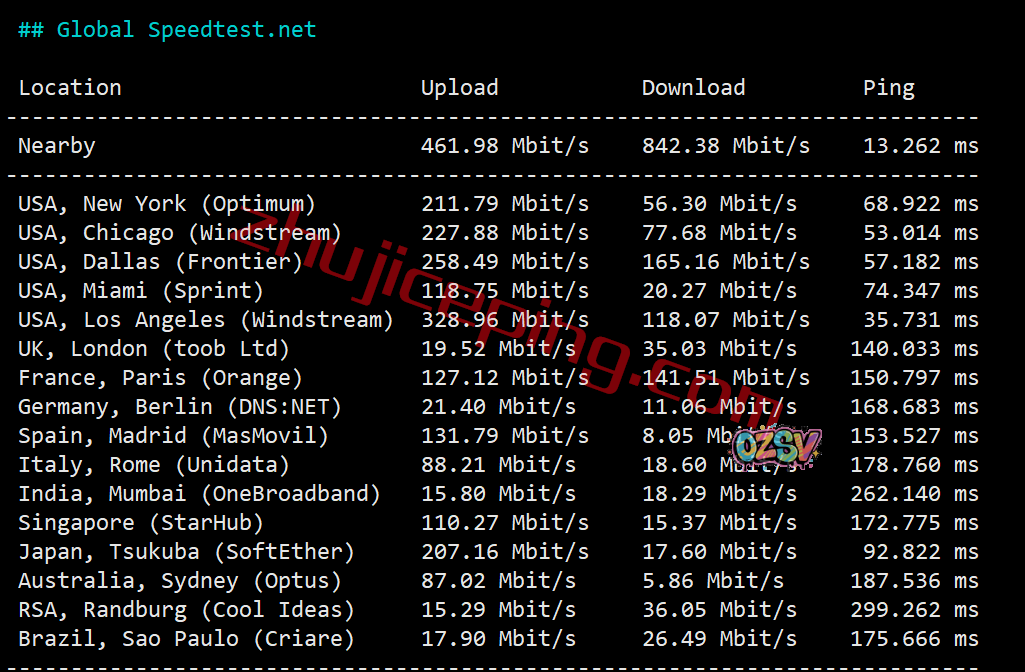1025x672 pixels.
Task: Click the USA, New York (Optimum) row
Action: coord(498,204)
